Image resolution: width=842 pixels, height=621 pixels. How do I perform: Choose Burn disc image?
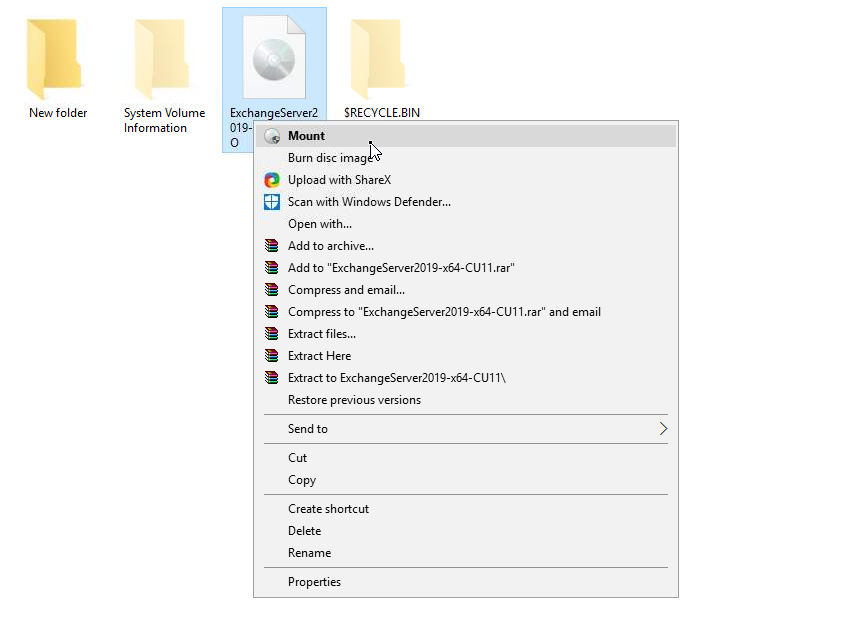tap(466, 158)
